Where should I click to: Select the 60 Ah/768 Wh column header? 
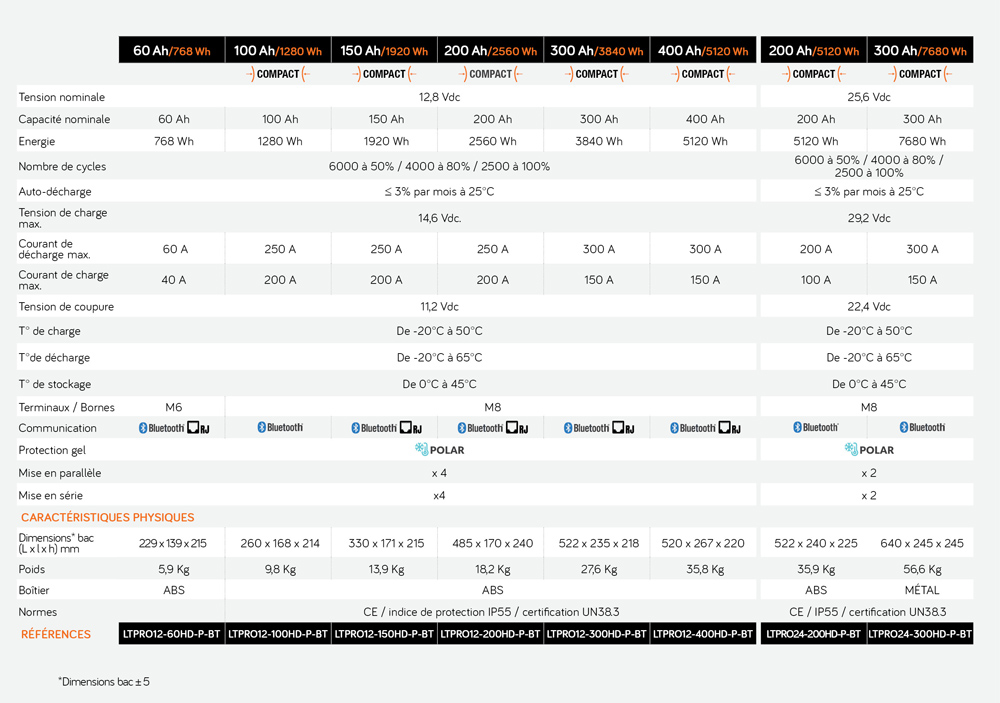(172, 51)
